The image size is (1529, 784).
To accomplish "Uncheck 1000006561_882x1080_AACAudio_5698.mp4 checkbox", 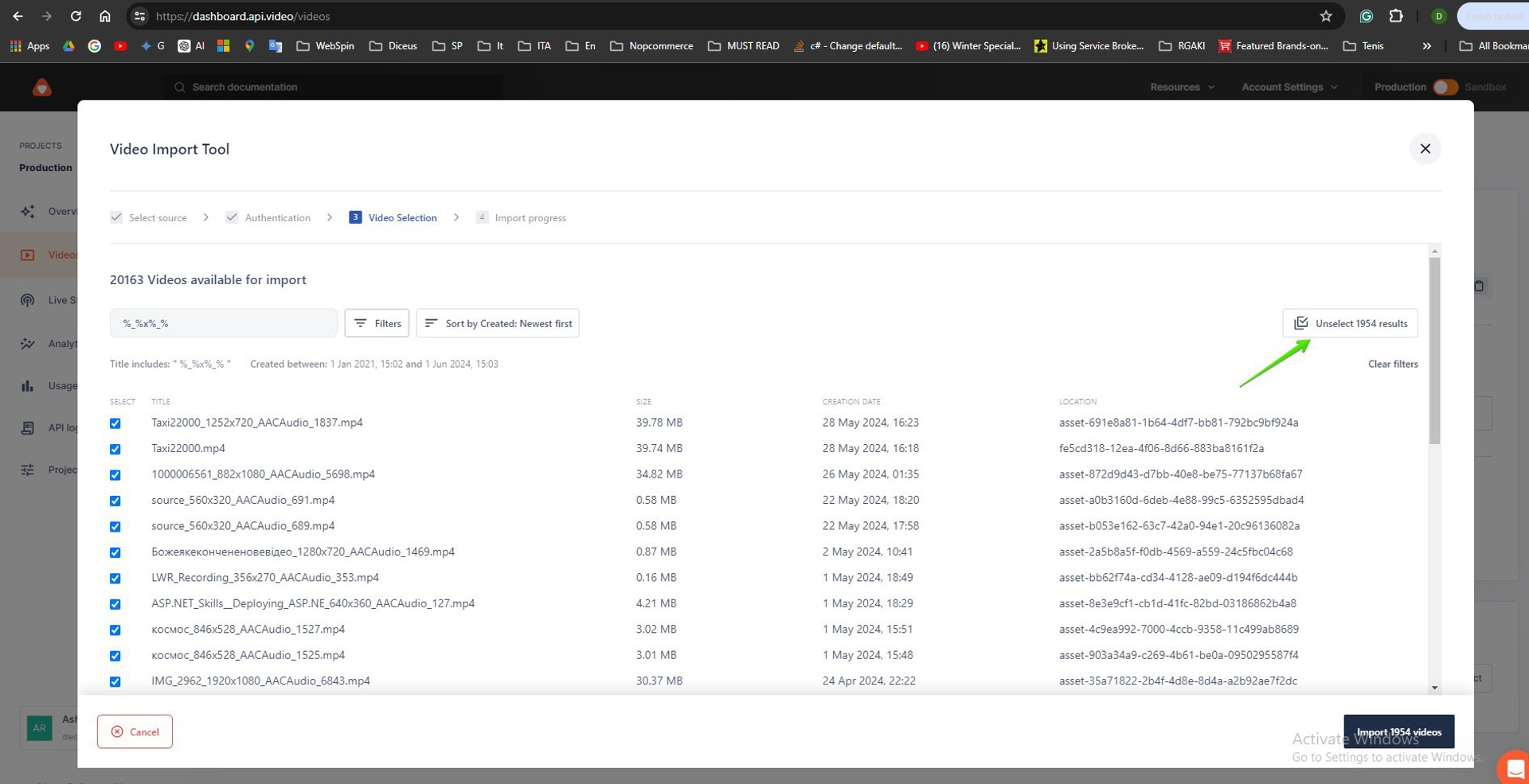I will pos(115,475).
